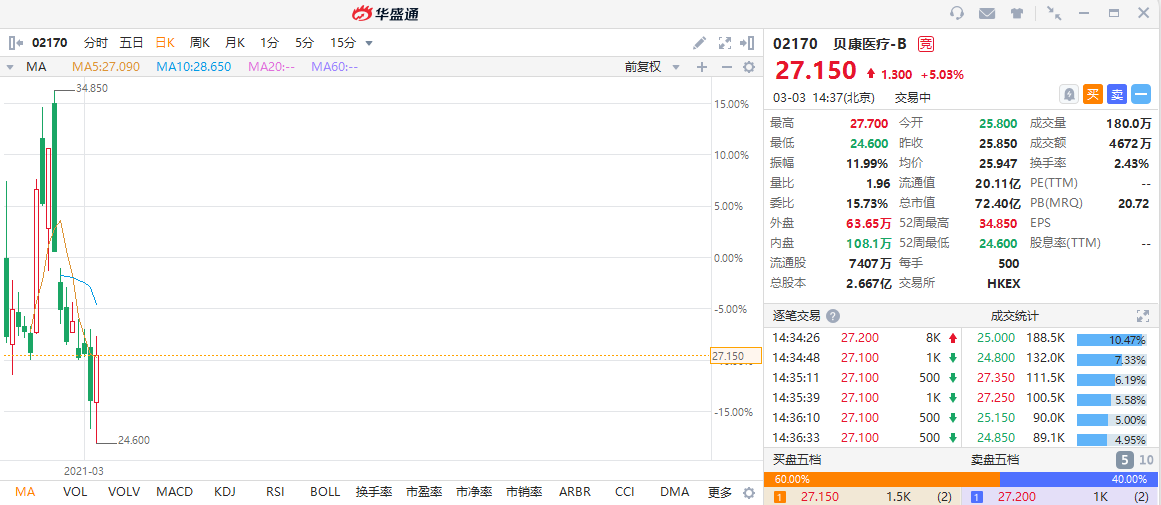This screenshot has width=1161, height=505.
Task: Select the 14:34:26 trade row
Action: click(x=863, y=338)
